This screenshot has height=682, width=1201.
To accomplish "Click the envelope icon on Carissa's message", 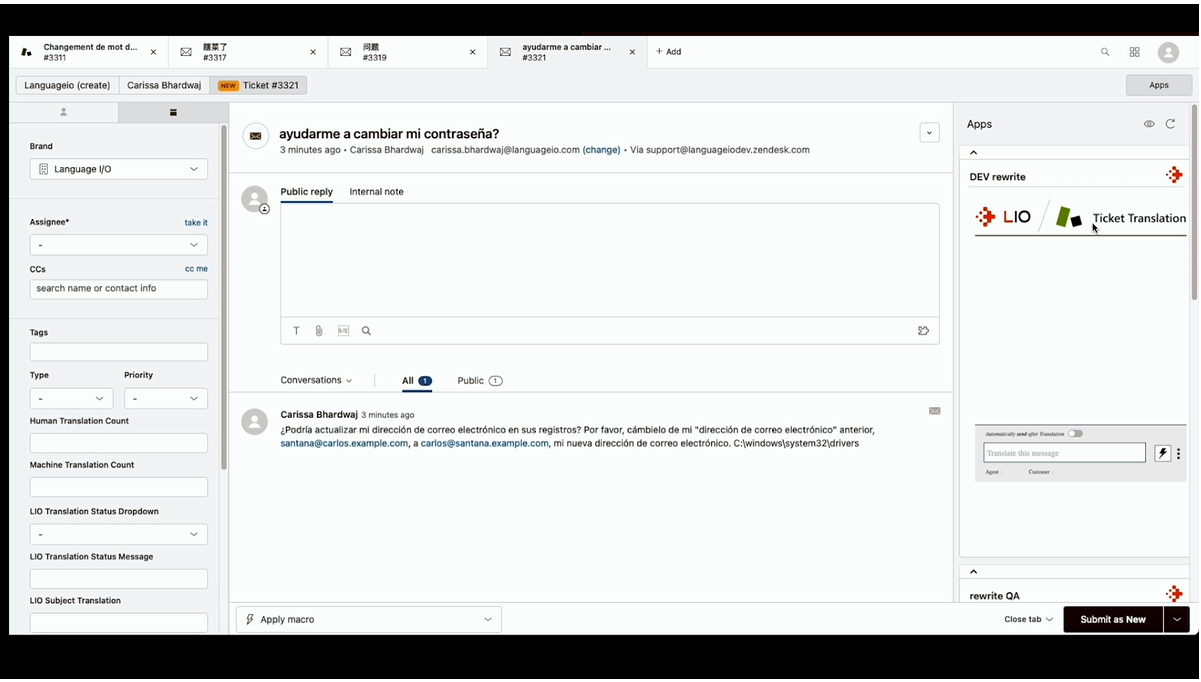I will point(934,411).
